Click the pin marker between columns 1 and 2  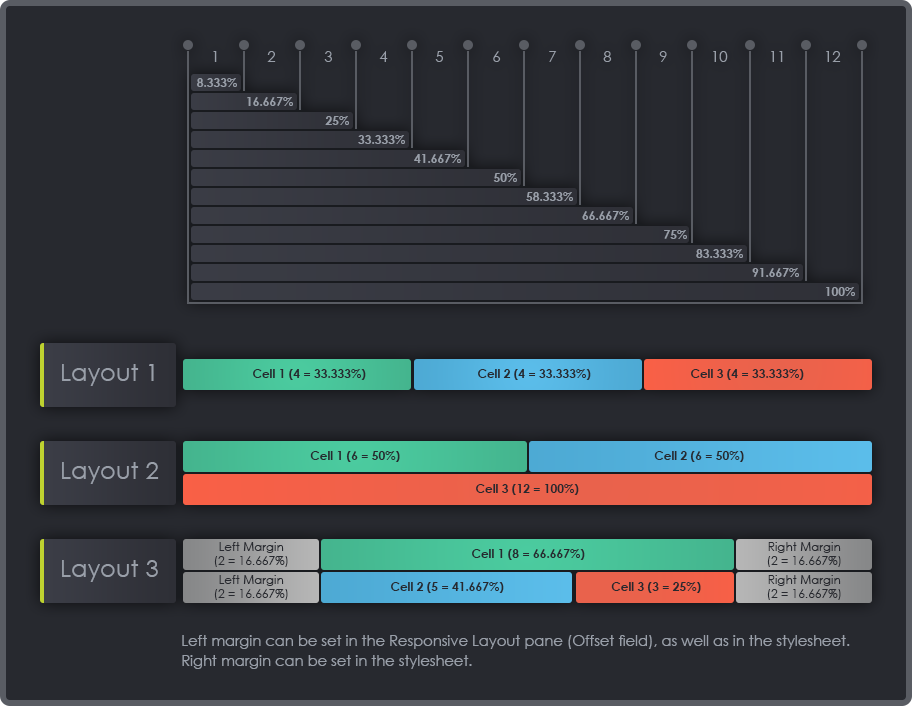(x=244, y=45)
